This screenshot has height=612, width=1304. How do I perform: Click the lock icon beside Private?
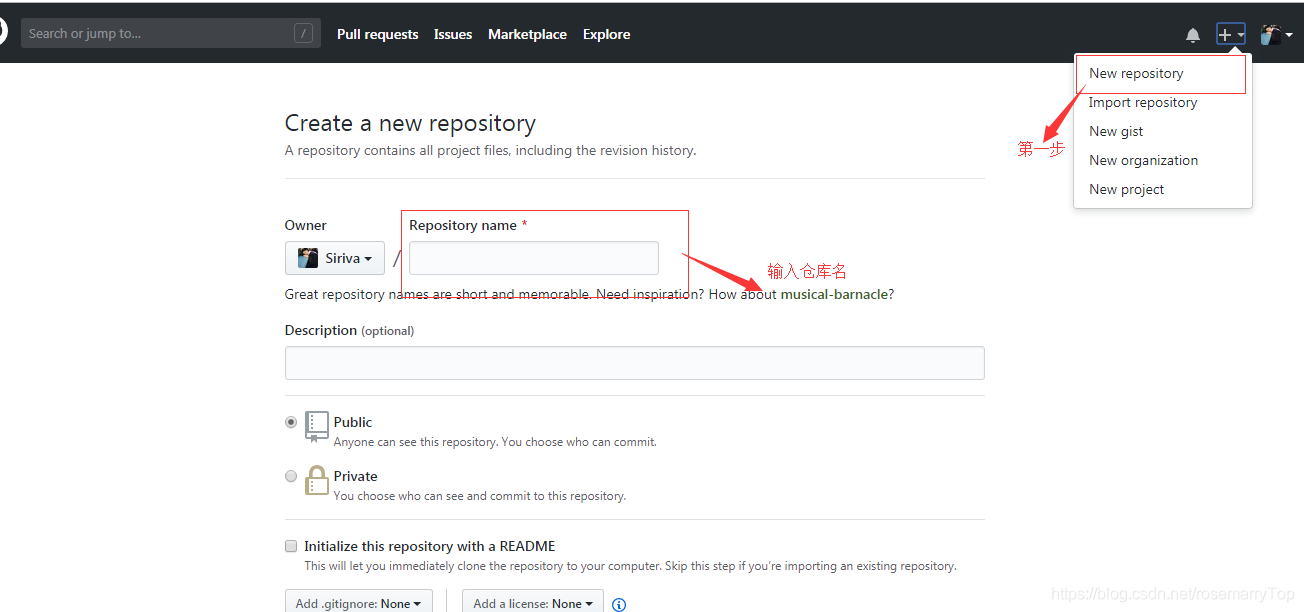317,480
